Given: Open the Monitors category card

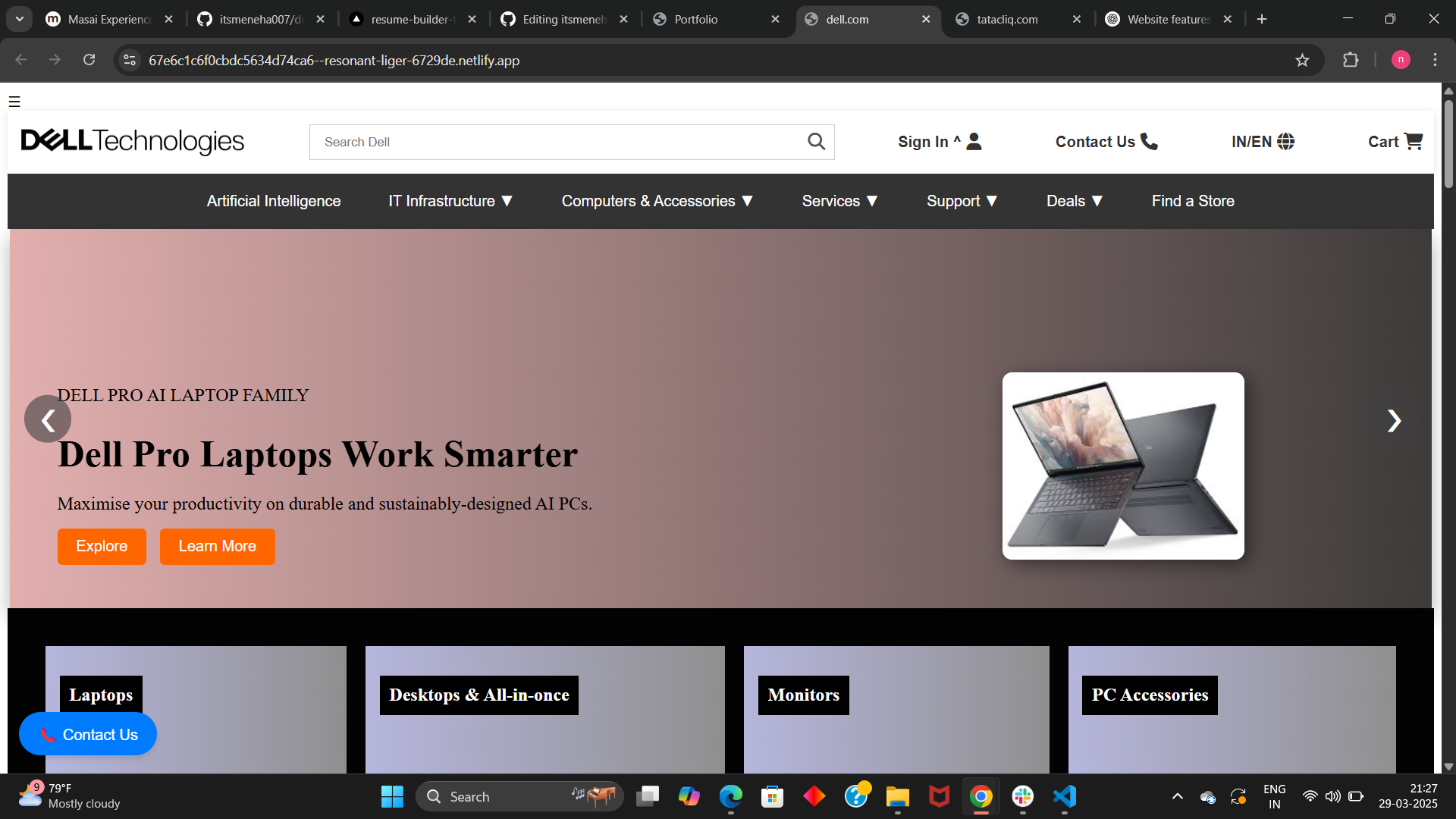Looking at the screenshot, I should 896,709.
